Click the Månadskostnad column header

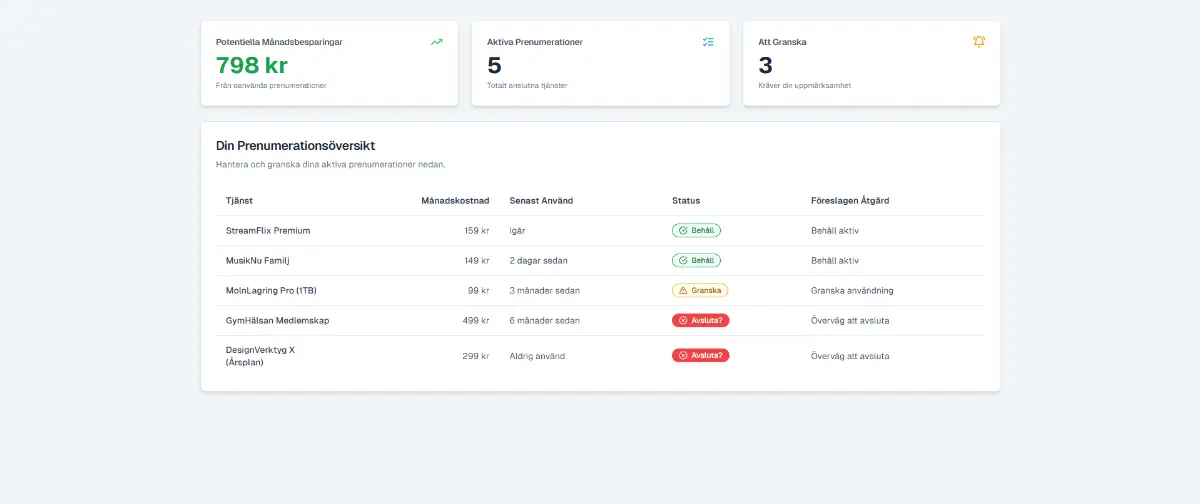[455, 200]
